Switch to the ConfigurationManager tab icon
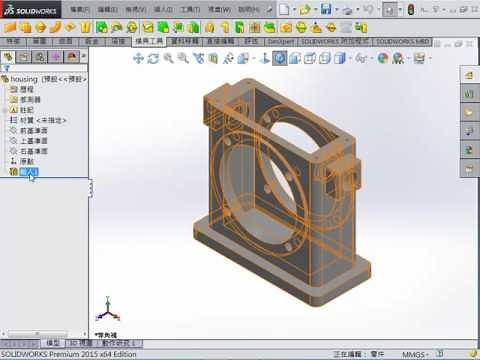 tap(40, 57)
